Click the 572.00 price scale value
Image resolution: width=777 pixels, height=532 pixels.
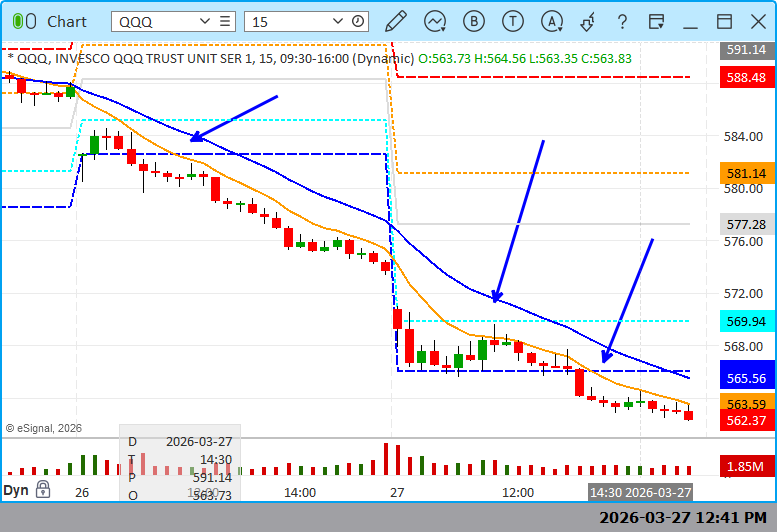coord(743,294)
